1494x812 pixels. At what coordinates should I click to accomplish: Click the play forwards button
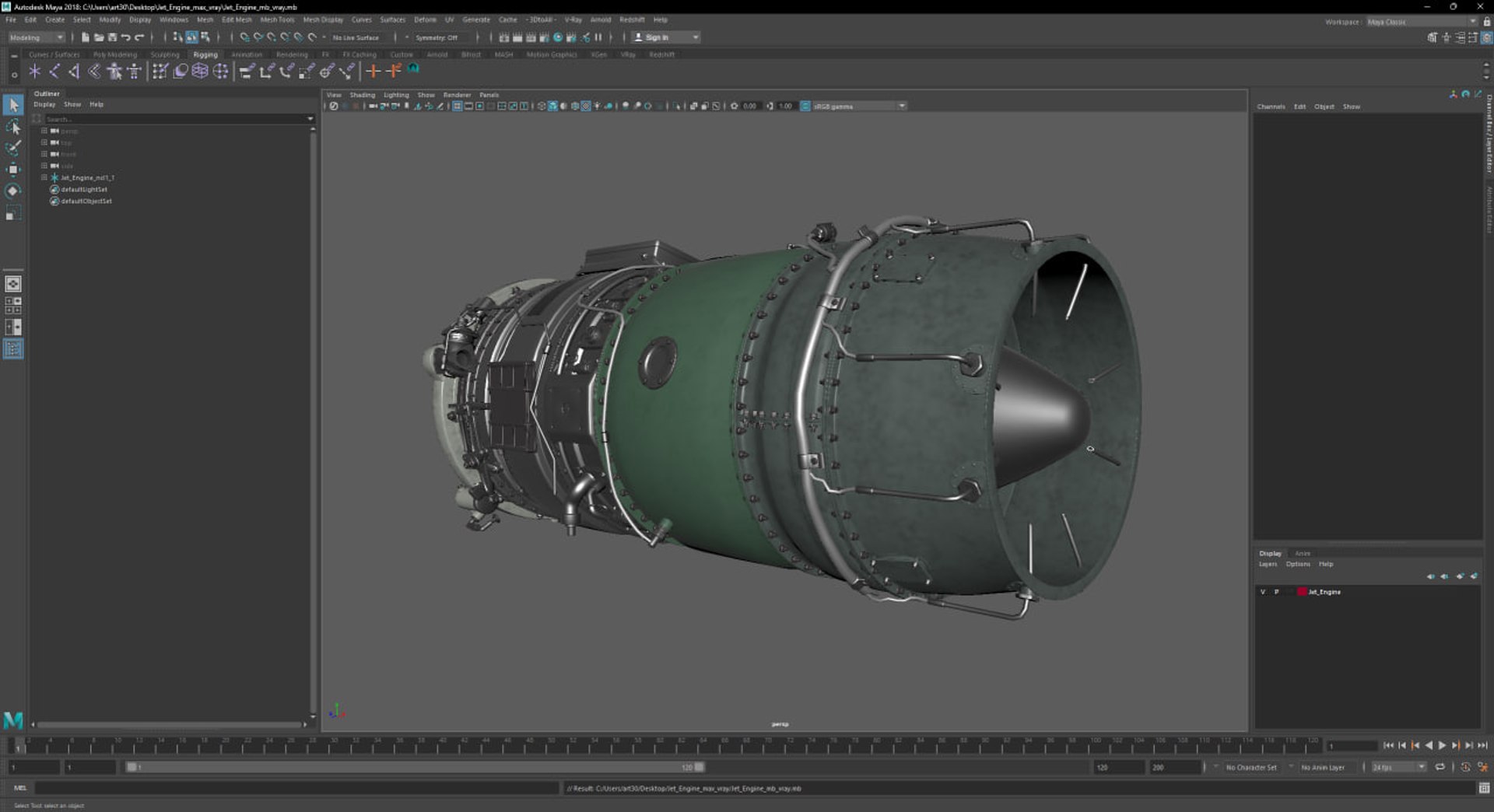pos(1442,745)
